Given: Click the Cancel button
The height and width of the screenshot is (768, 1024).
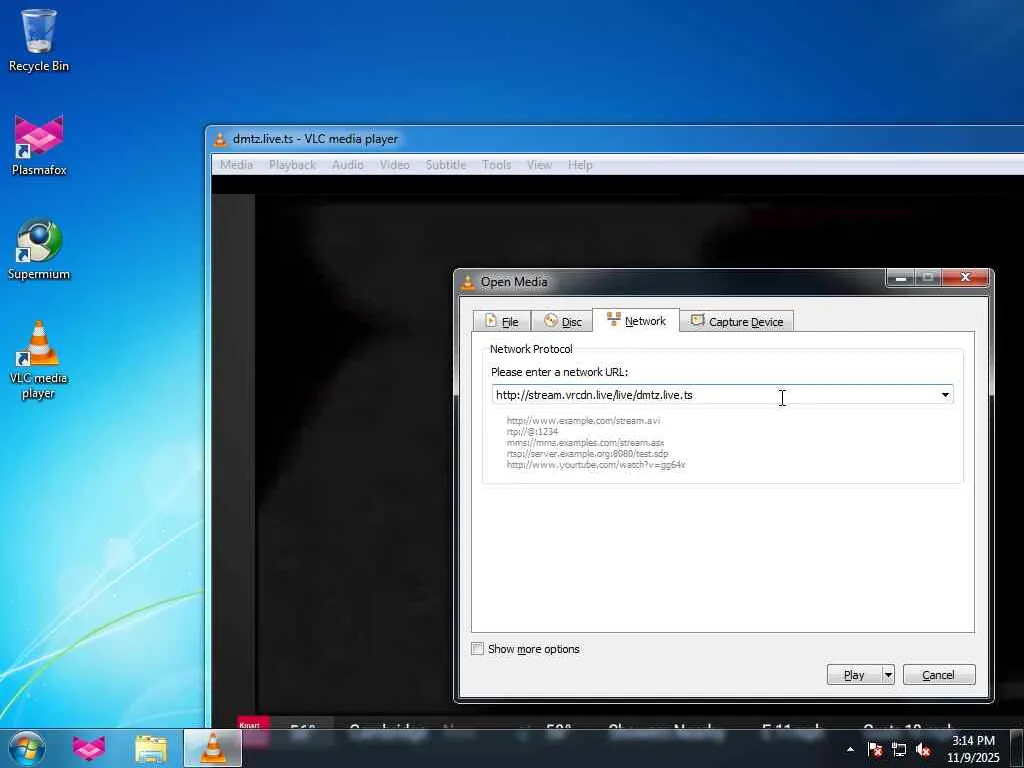Looking at the screenshot, I should pyautogui.click(x=938, y=675).
